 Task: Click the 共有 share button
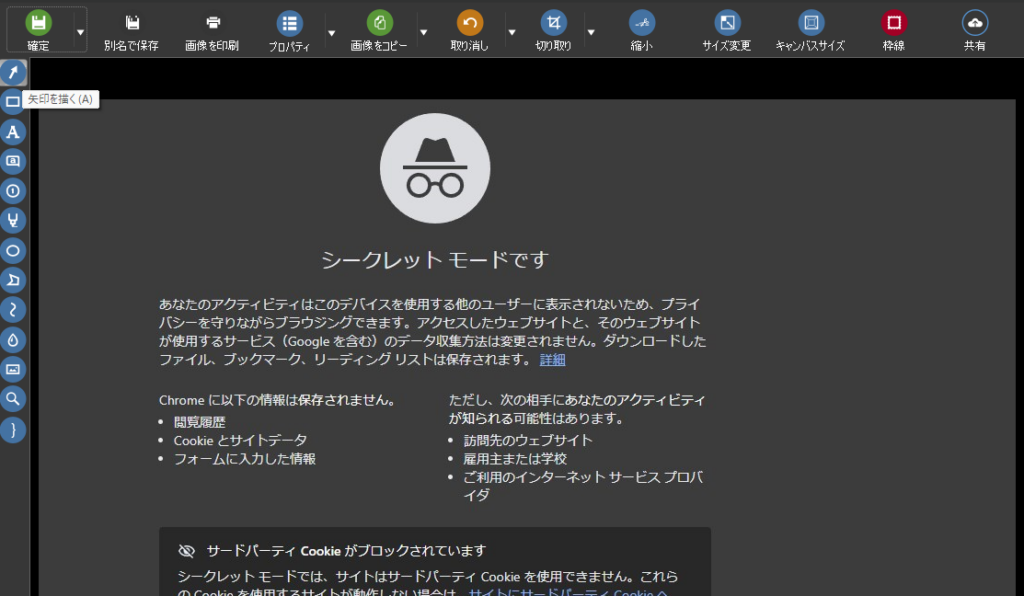click(974, 31)
